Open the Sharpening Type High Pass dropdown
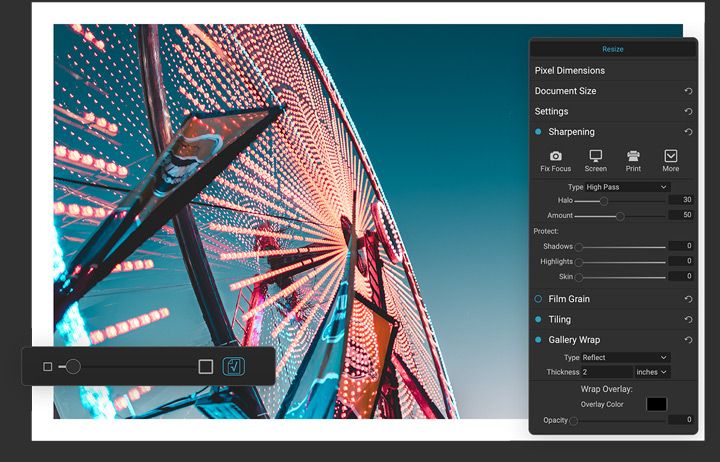 (x=627, y=187)
